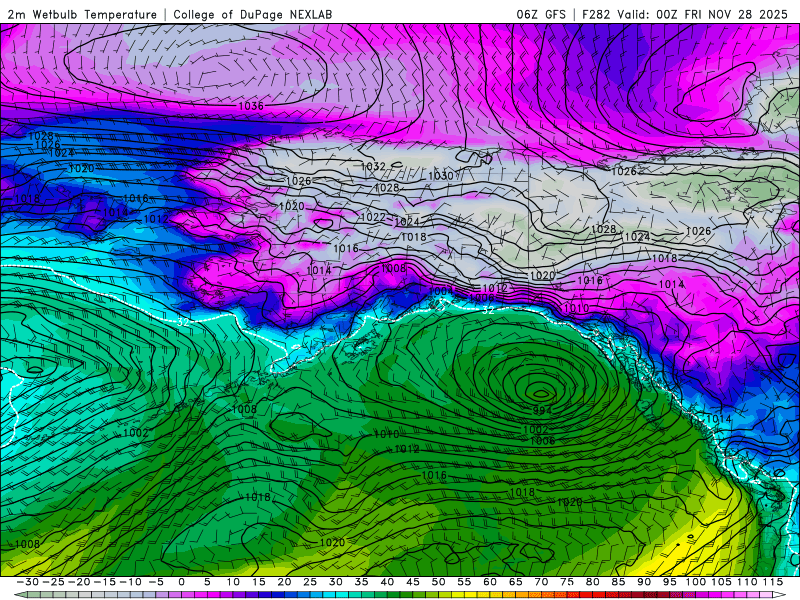Click the 'FRI NOV 28 2025' valid date
Image resolution: width=800 pixels, height=600 pixels.
(x=736, y=15)
